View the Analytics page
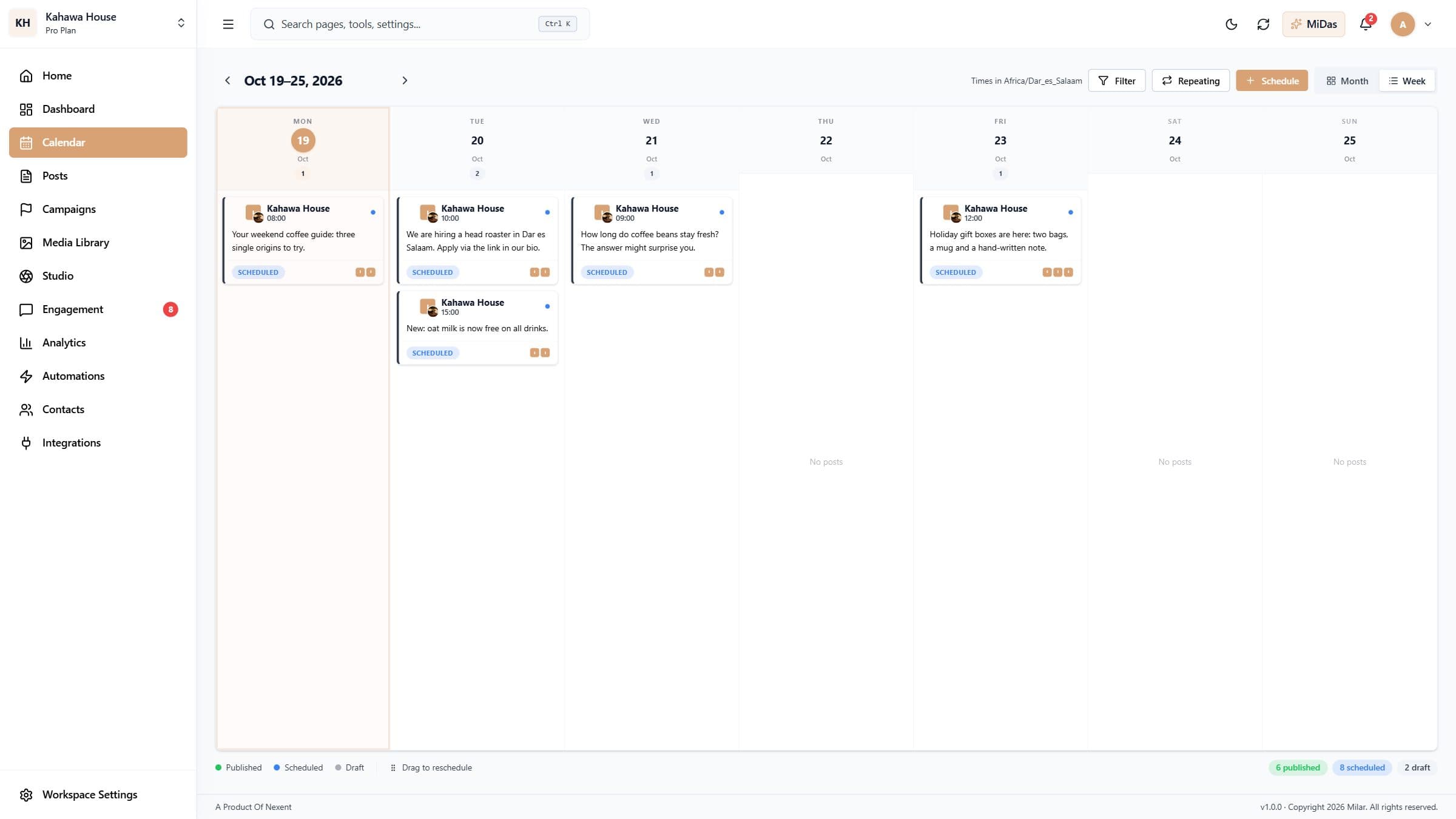Viewport: 1456px width, 819px height. click(98, 343)
